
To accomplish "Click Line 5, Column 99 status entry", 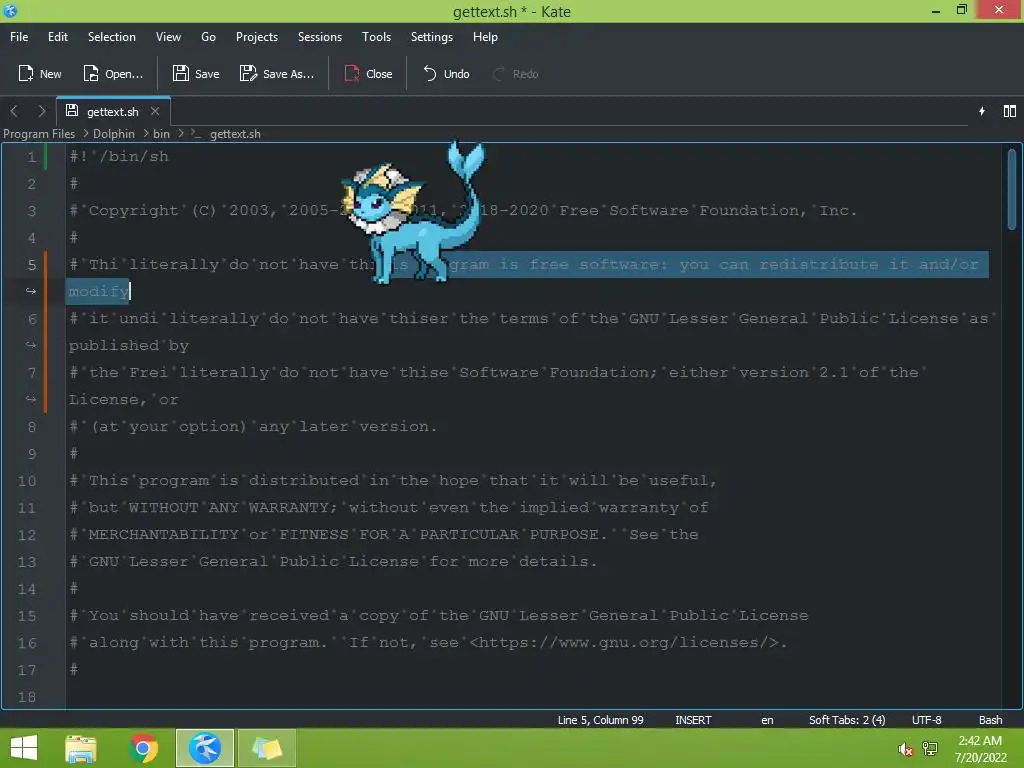I will [x=600, y=720].
